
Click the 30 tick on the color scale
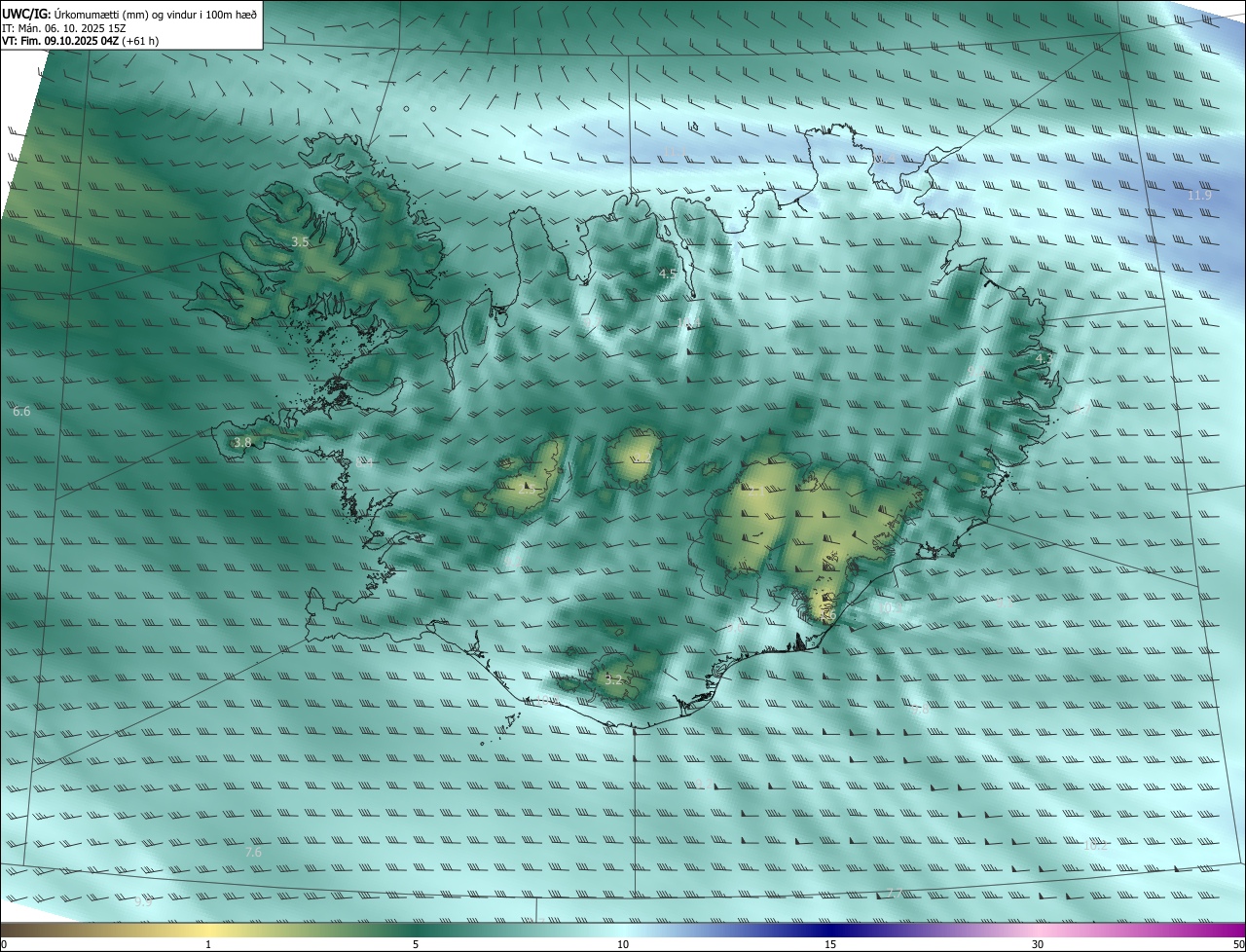1038,944
